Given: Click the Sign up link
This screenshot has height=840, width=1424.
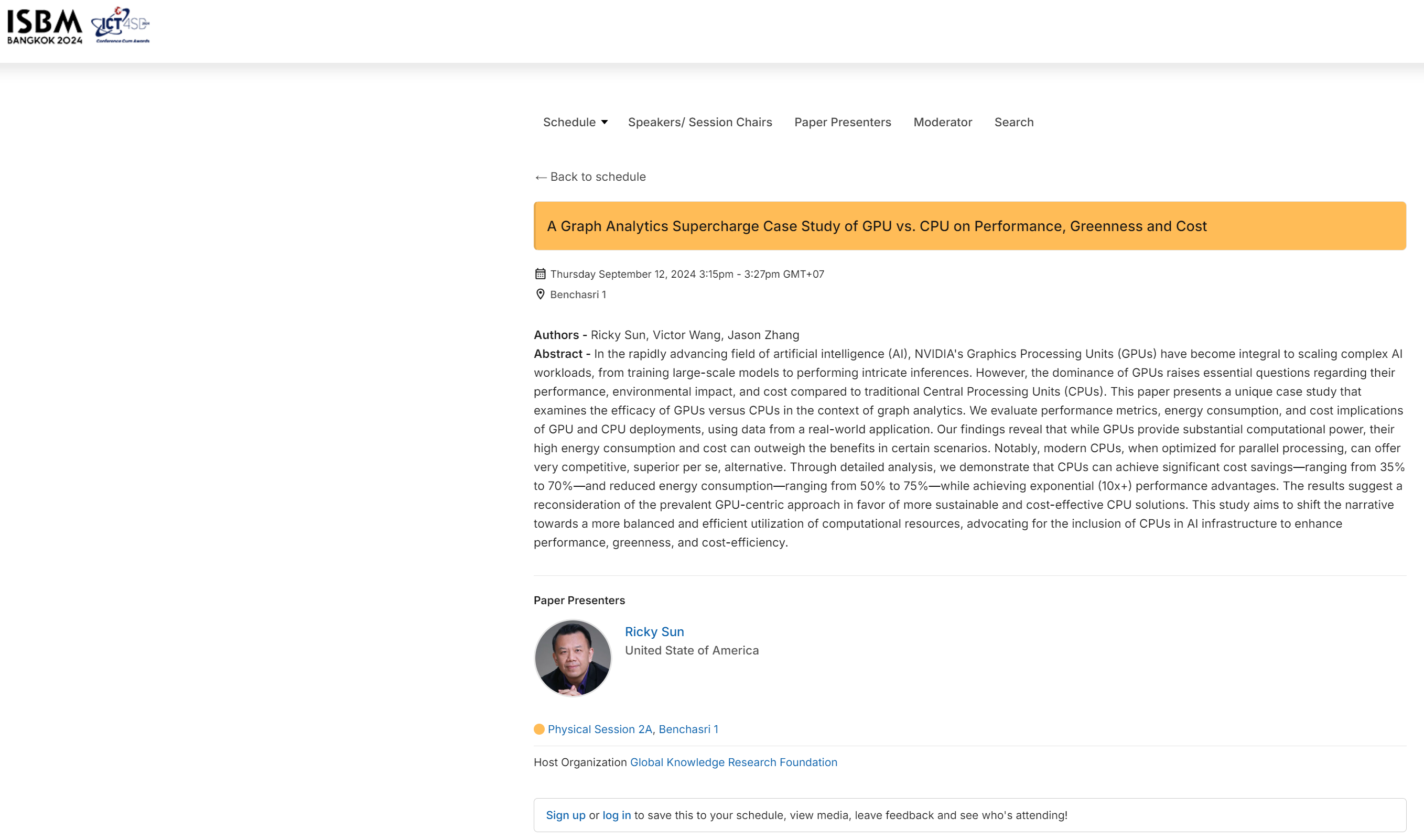Looking at the screenshot, I should point(565,815).
